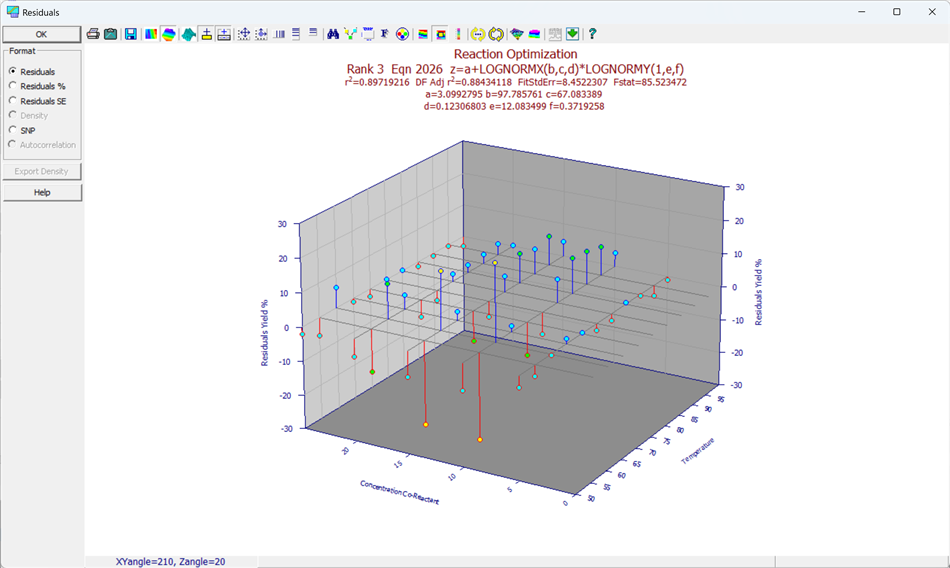Image resolution: width=950 pixels, height=568 pixels.
Task: Click the teal 3D surface plot icon
Action: pyautogui.click(x=189, y=34)
